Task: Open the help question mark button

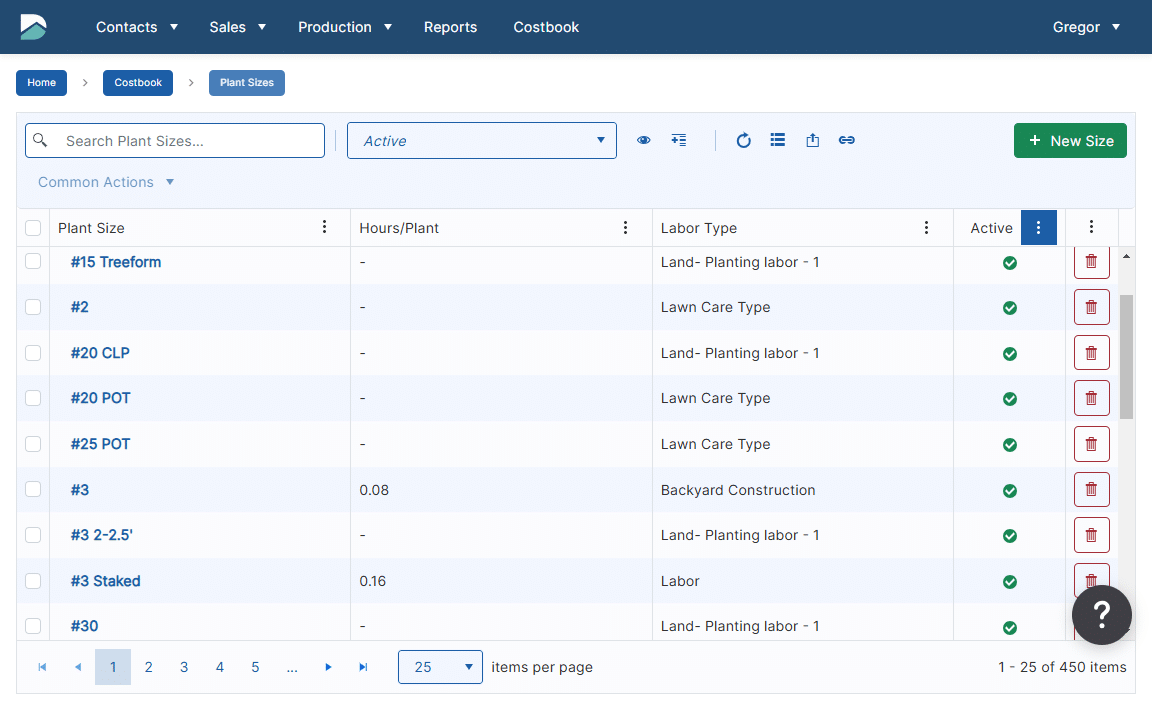Action: (1101, 615)
